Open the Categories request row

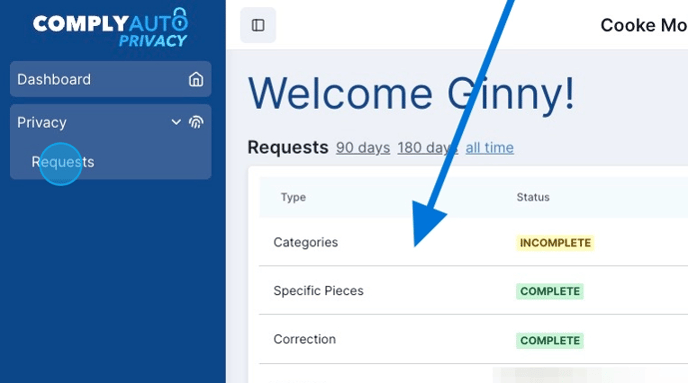pos(473,242)
